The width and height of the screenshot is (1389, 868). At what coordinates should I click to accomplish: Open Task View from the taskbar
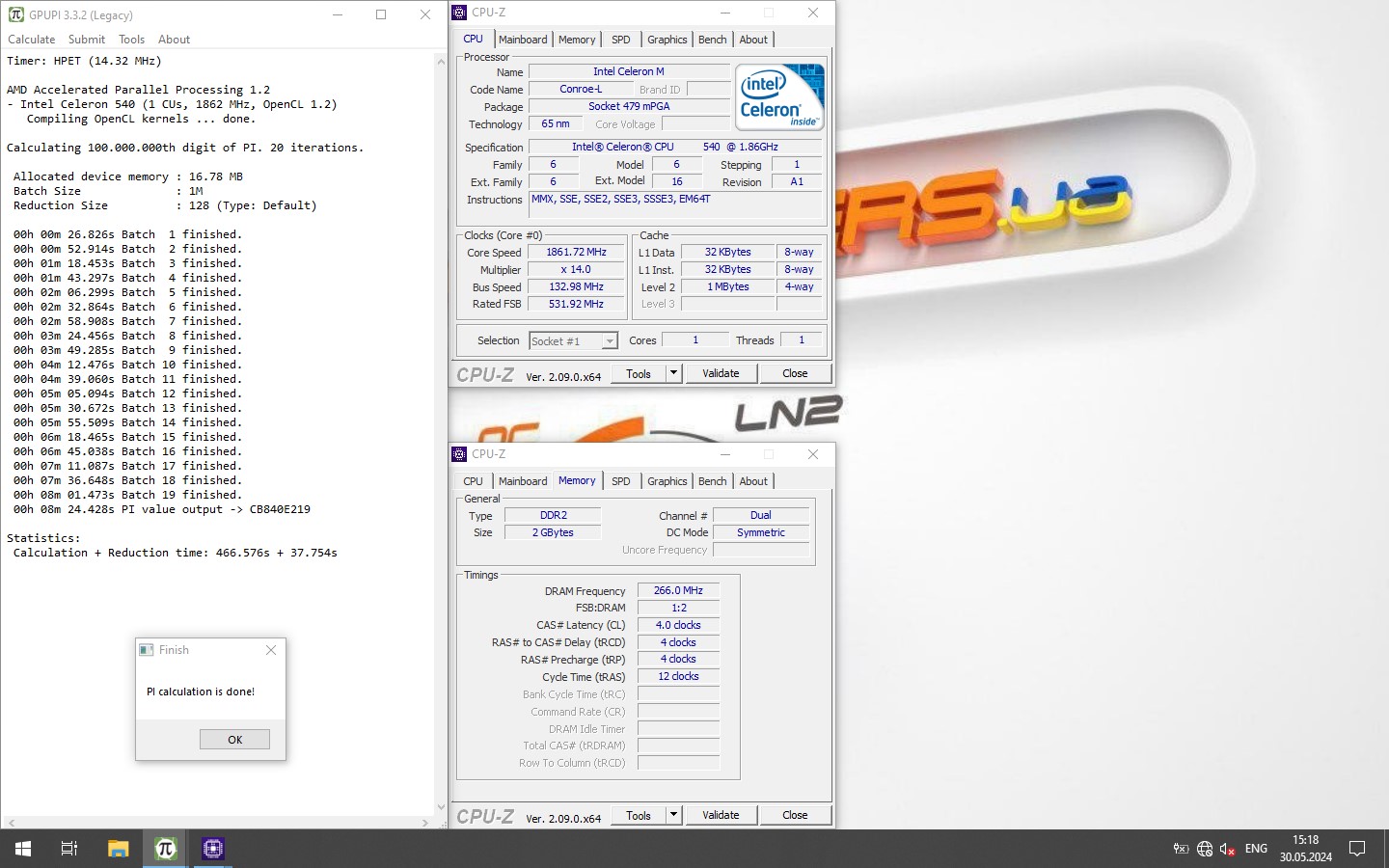point(69,849)
